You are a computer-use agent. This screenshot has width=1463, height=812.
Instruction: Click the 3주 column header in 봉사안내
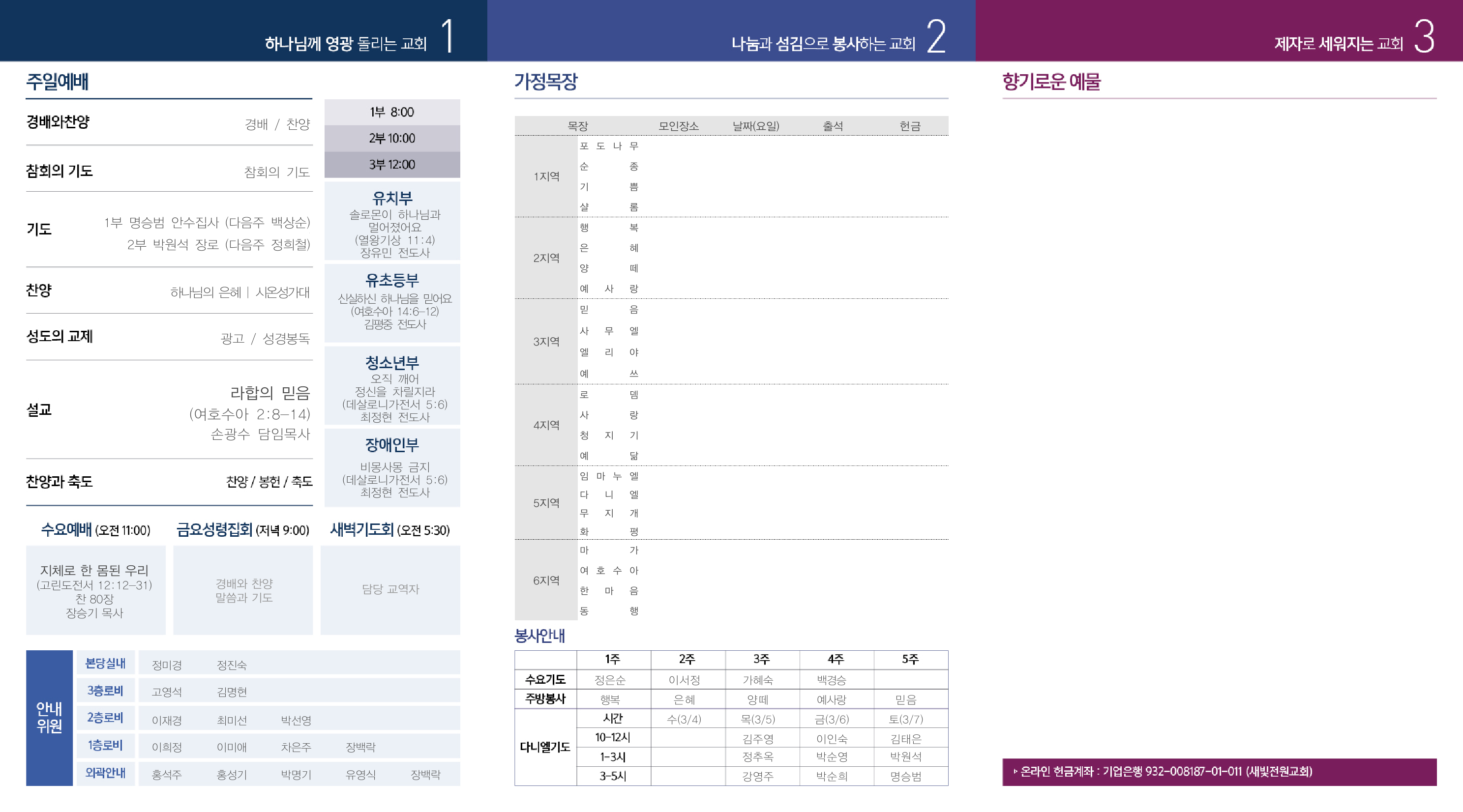click(x=761, y=659)
